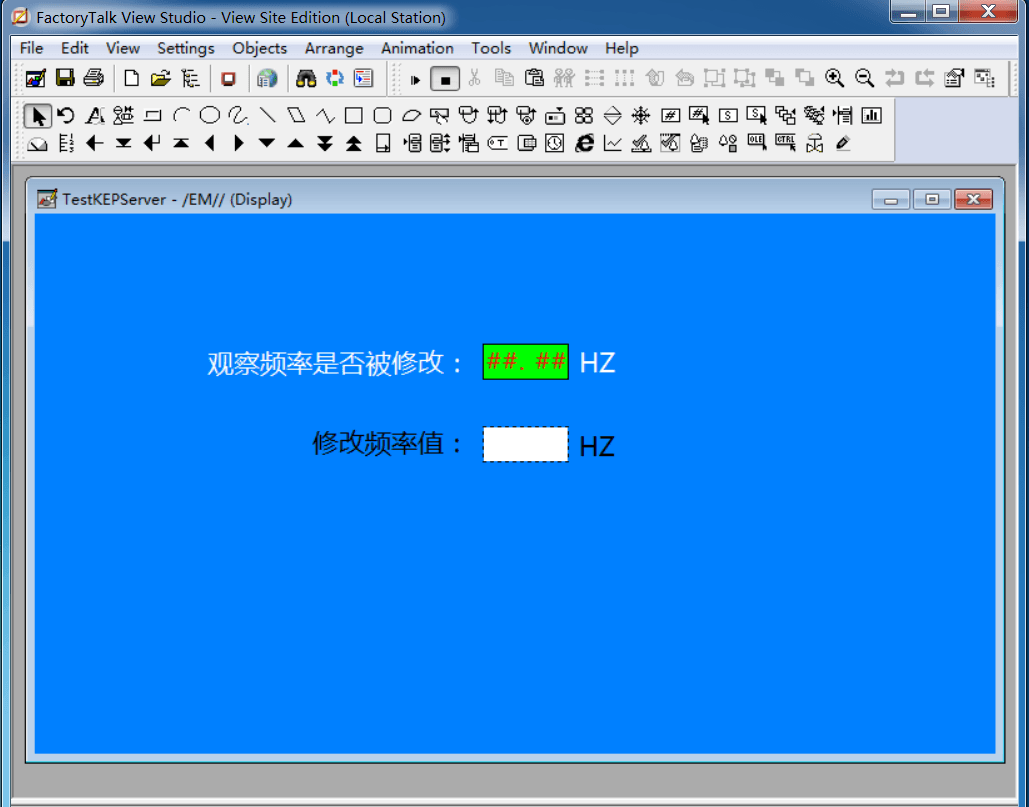The width and height of the screenshot is (1029, 807).
Task: Choose the Rotate tool
Action: [66, 116]
